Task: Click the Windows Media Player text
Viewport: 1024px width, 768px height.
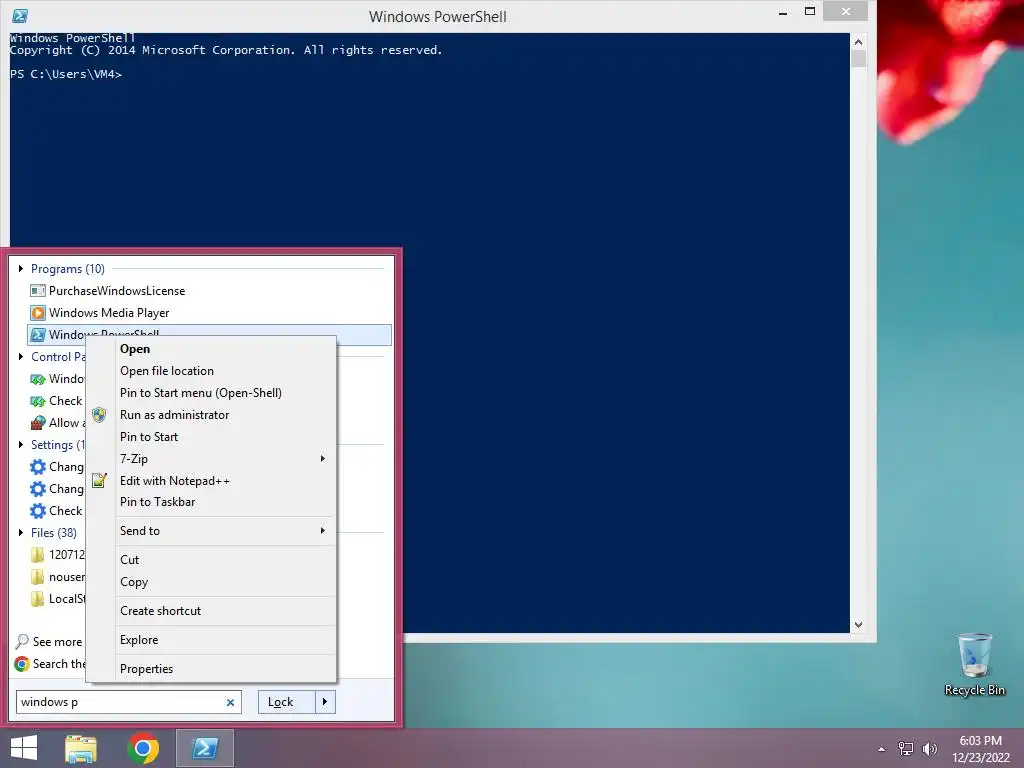Action: tap(109, 313)
